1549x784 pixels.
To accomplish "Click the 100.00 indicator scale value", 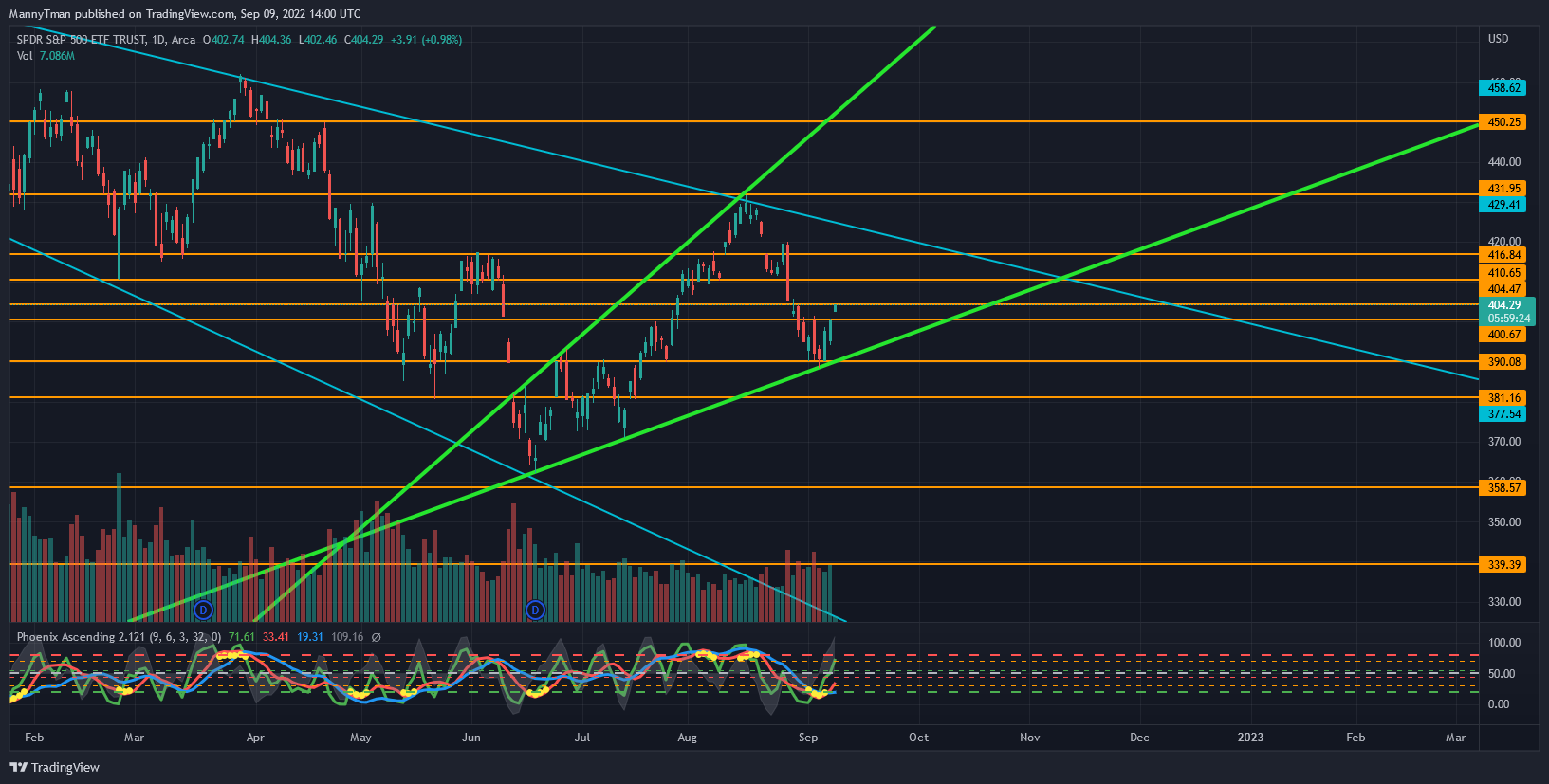I will [x=1504, y=643].
